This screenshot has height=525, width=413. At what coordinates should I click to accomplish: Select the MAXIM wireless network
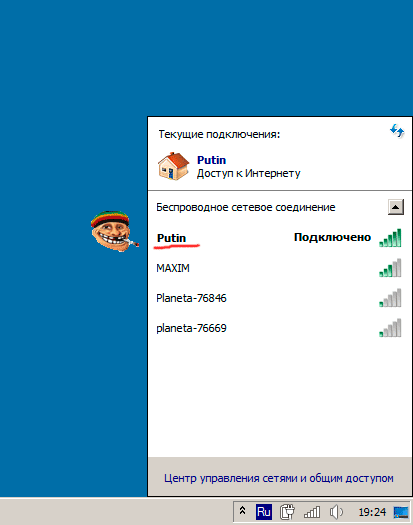280,268
